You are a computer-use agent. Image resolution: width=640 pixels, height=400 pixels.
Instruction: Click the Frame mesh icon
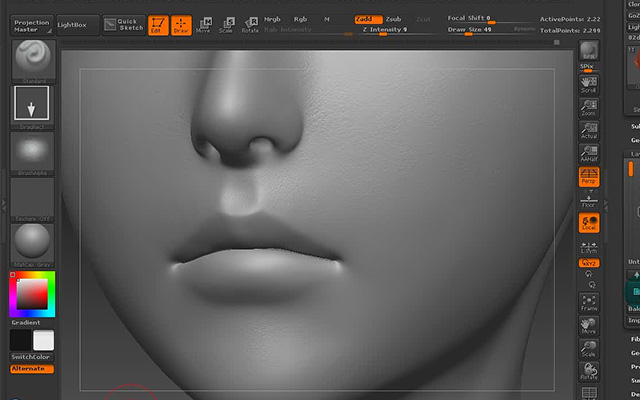tap(589, 303)
